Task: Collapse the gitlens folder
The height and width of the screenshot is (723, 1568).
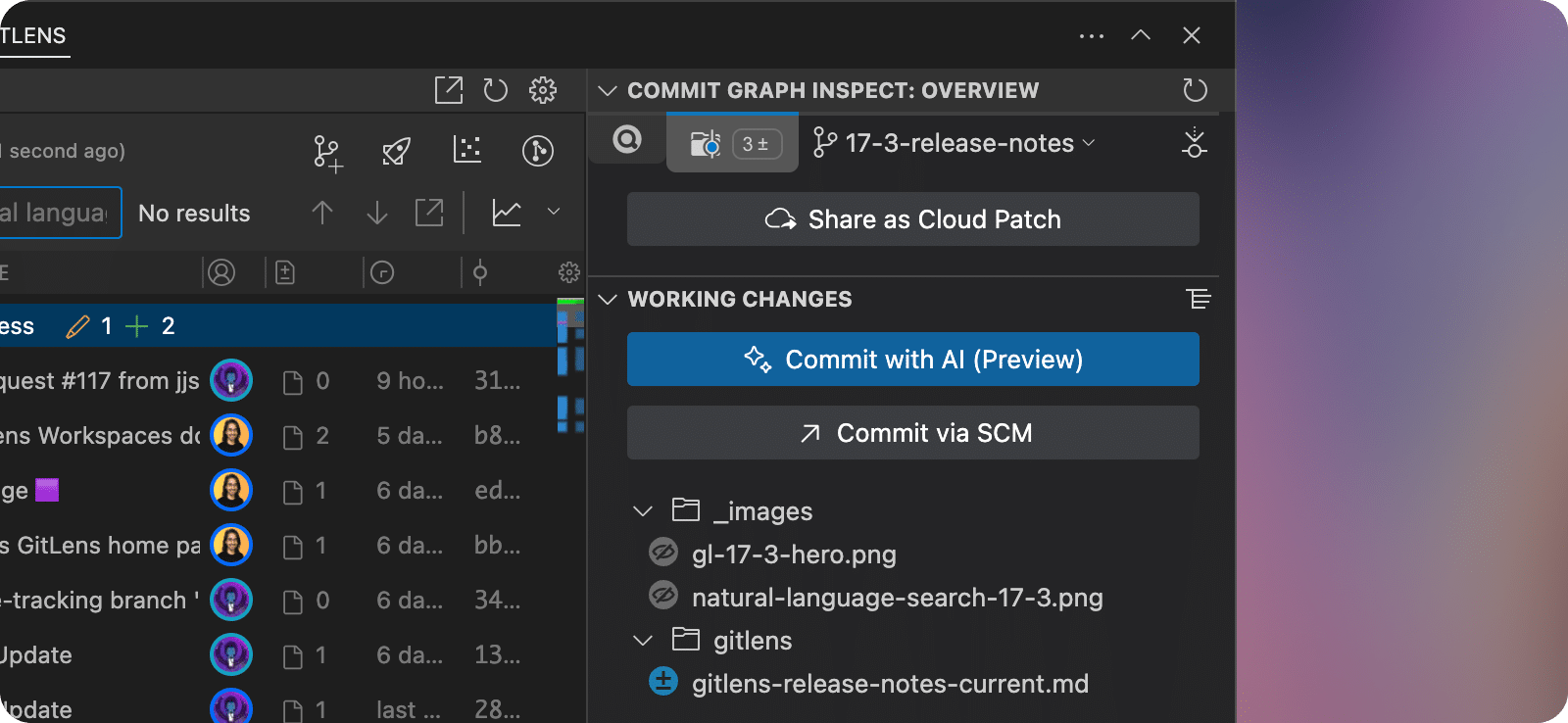Action: 643,641
